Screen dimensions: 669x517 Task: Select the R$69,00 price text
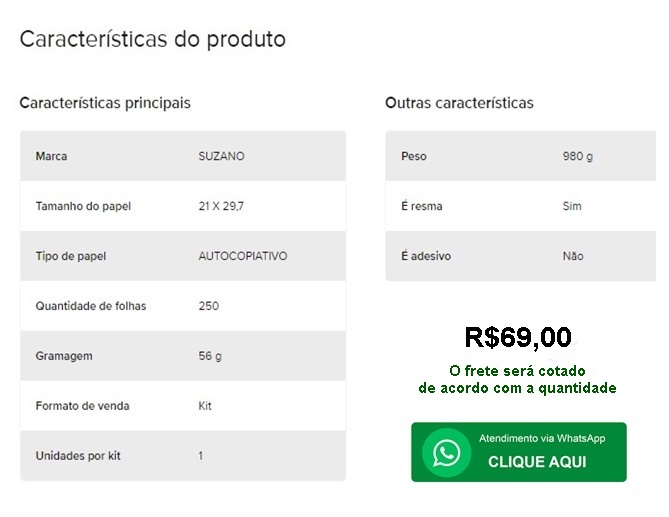[x=518, y=337]
